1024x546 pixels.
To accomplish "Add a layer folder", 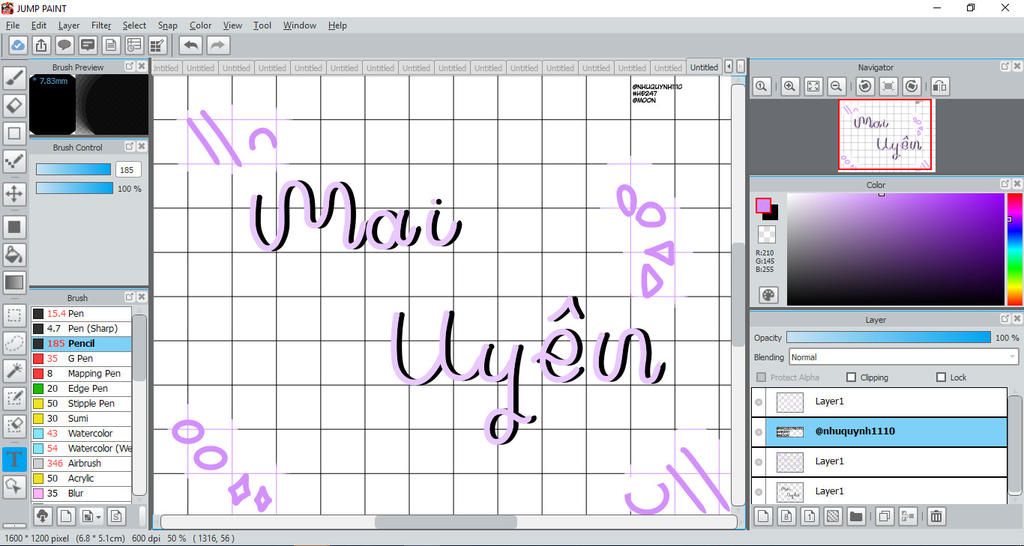I will pyautogui.click(x=856, y=516).
